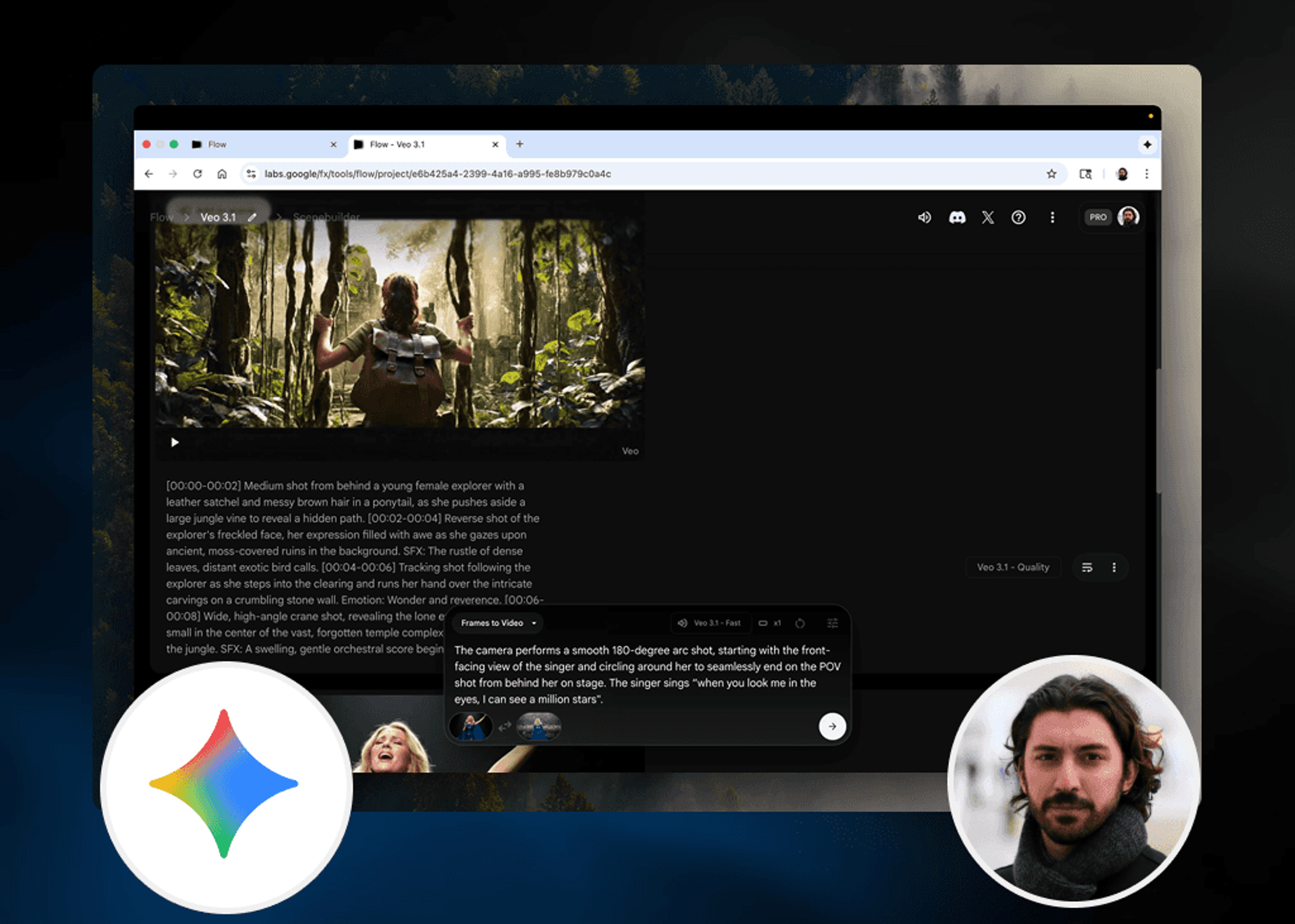
Task: Bookmark this page with star icon
Action: [1052, 174]
